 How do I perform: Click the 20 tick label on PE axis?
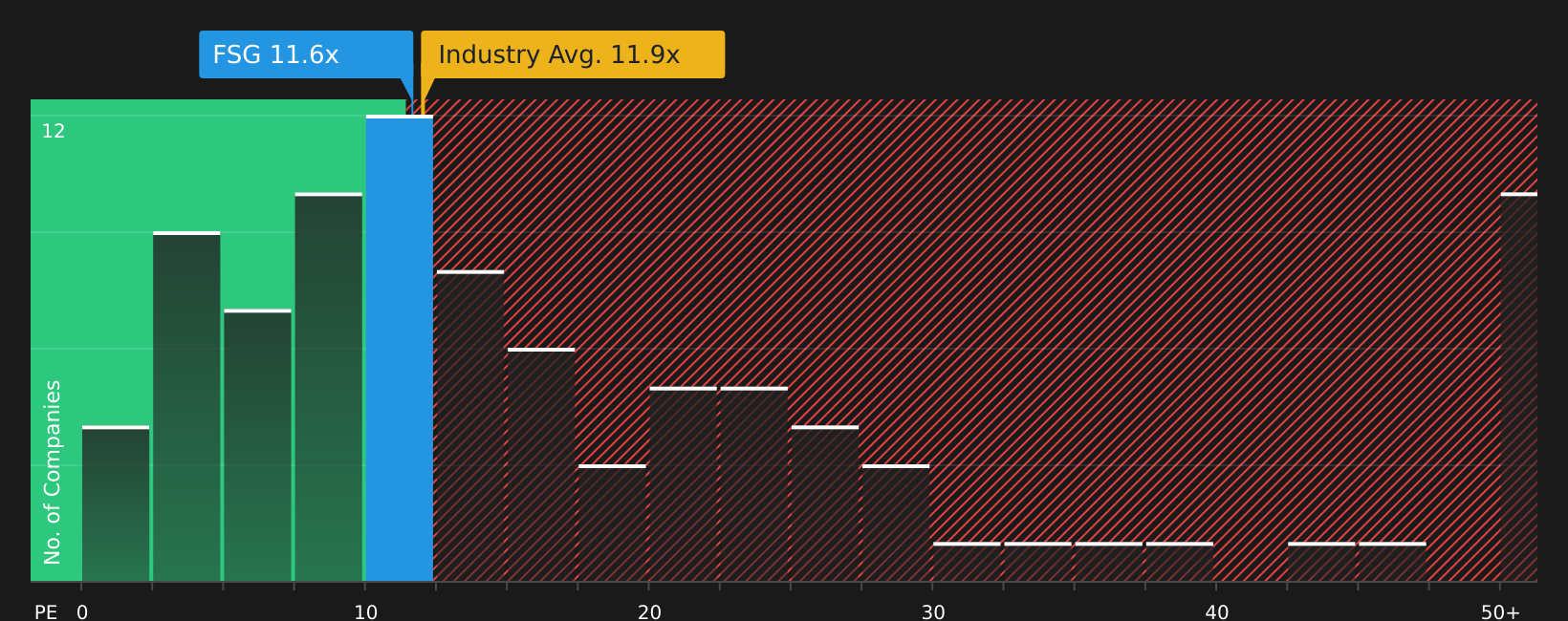[x=649, y=612]
